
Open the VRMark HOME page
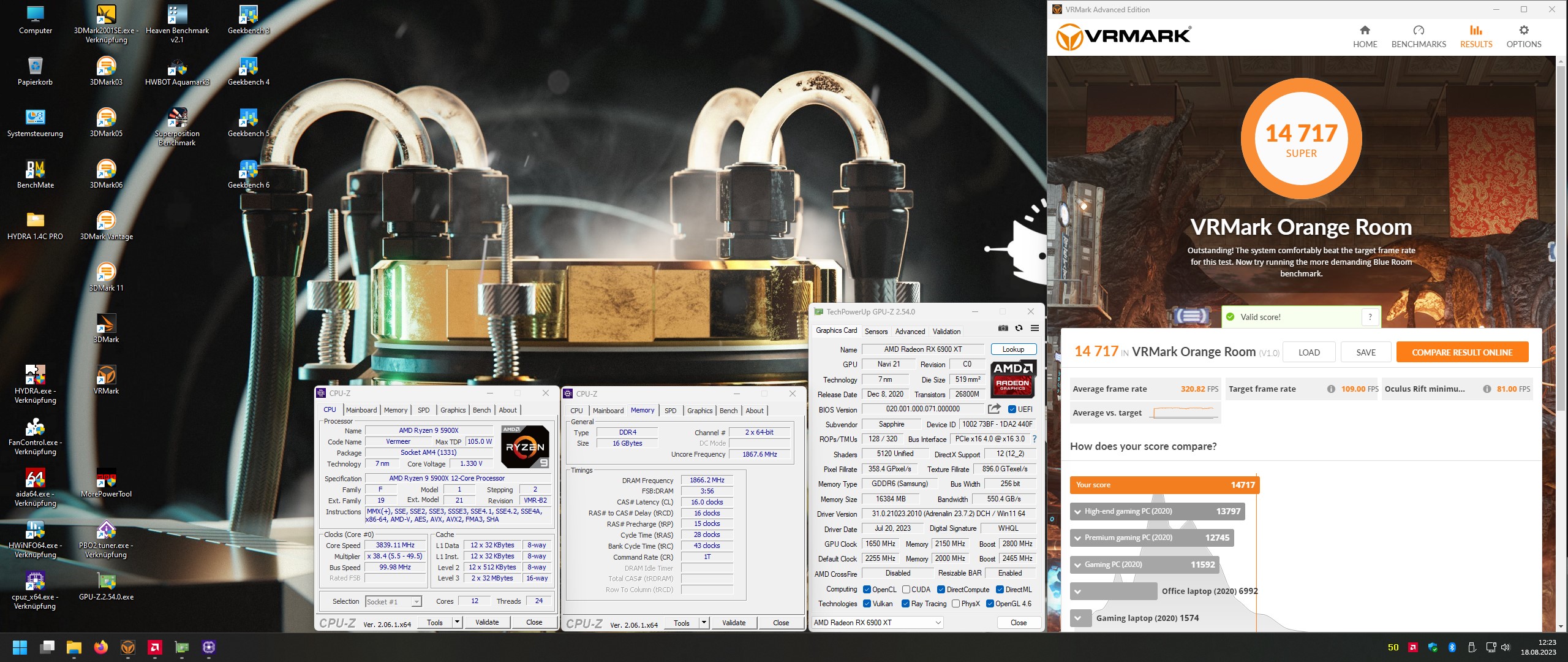coord(1365,37)
